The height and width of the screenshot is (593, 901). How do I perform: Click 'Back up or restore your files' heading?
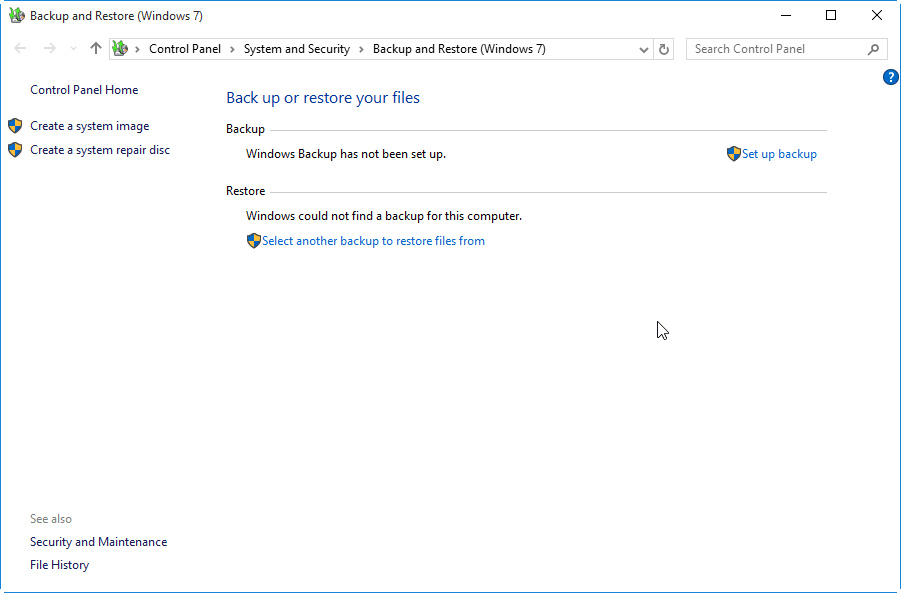point(323,98)
